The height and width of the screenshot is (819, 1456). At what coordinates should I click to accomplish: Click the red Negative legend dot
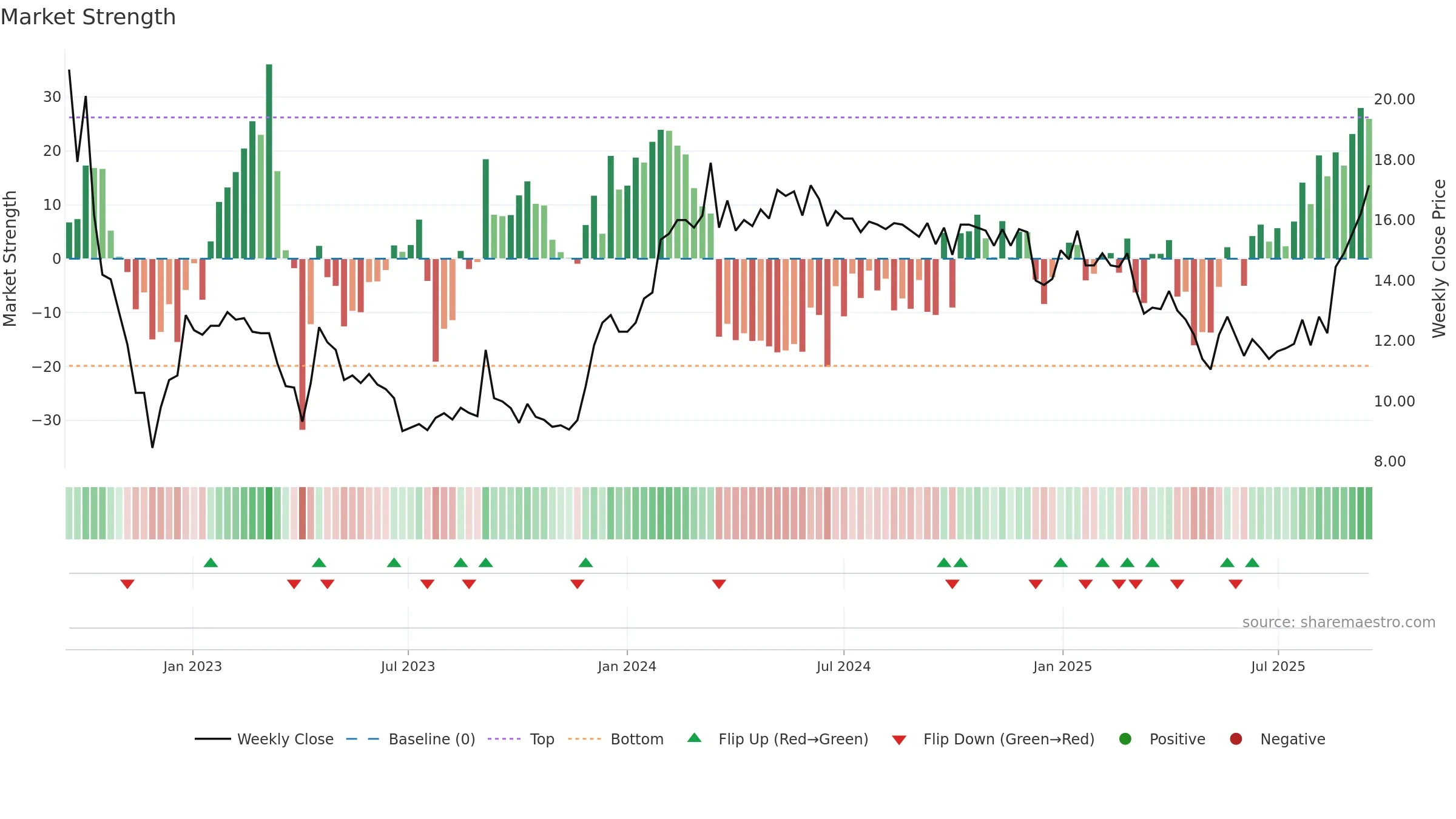coord(1236,739)
